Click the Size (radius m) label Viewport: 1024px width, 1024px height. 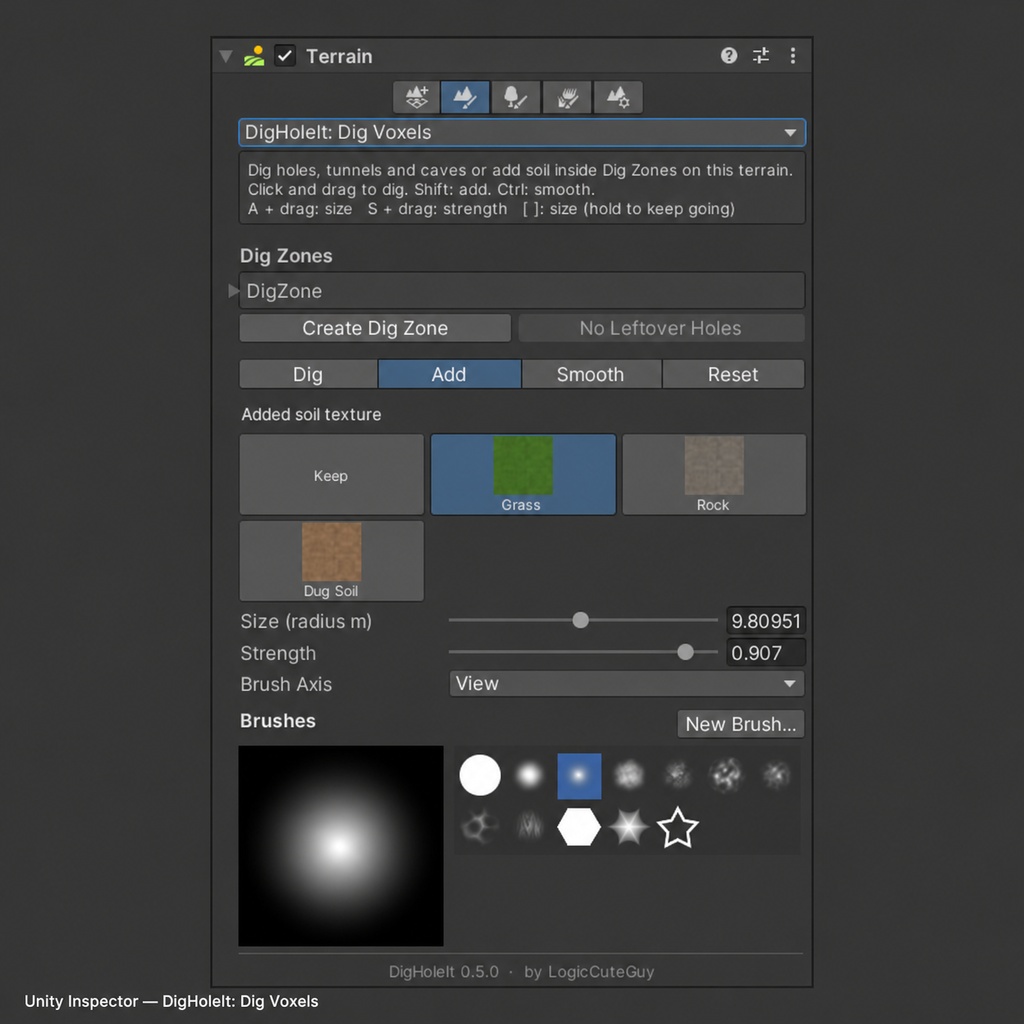click(306, 621)
